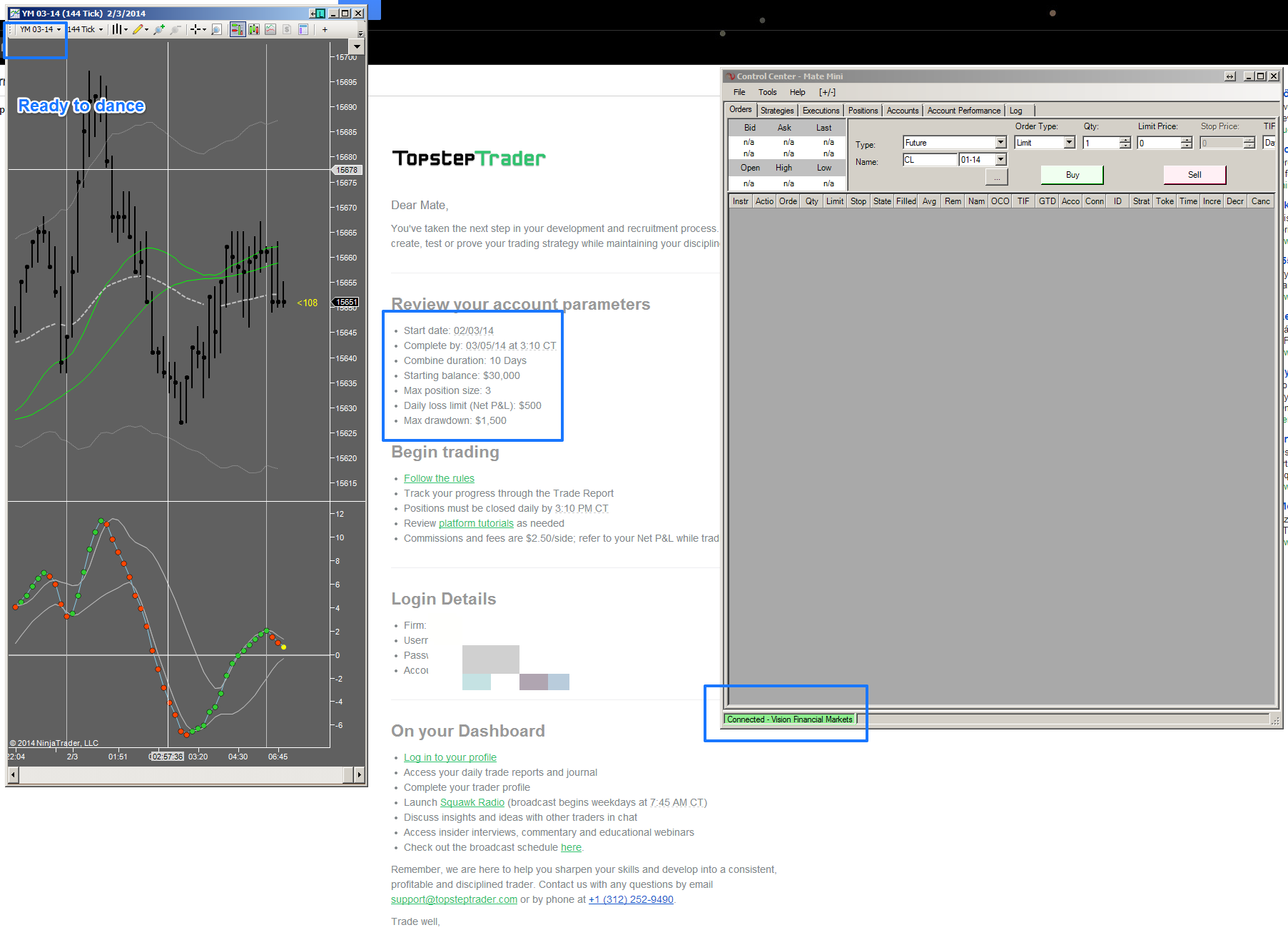Click the Limit Price input field
This screenshot has height=930, width=1288.
[x=1159, y=143]
